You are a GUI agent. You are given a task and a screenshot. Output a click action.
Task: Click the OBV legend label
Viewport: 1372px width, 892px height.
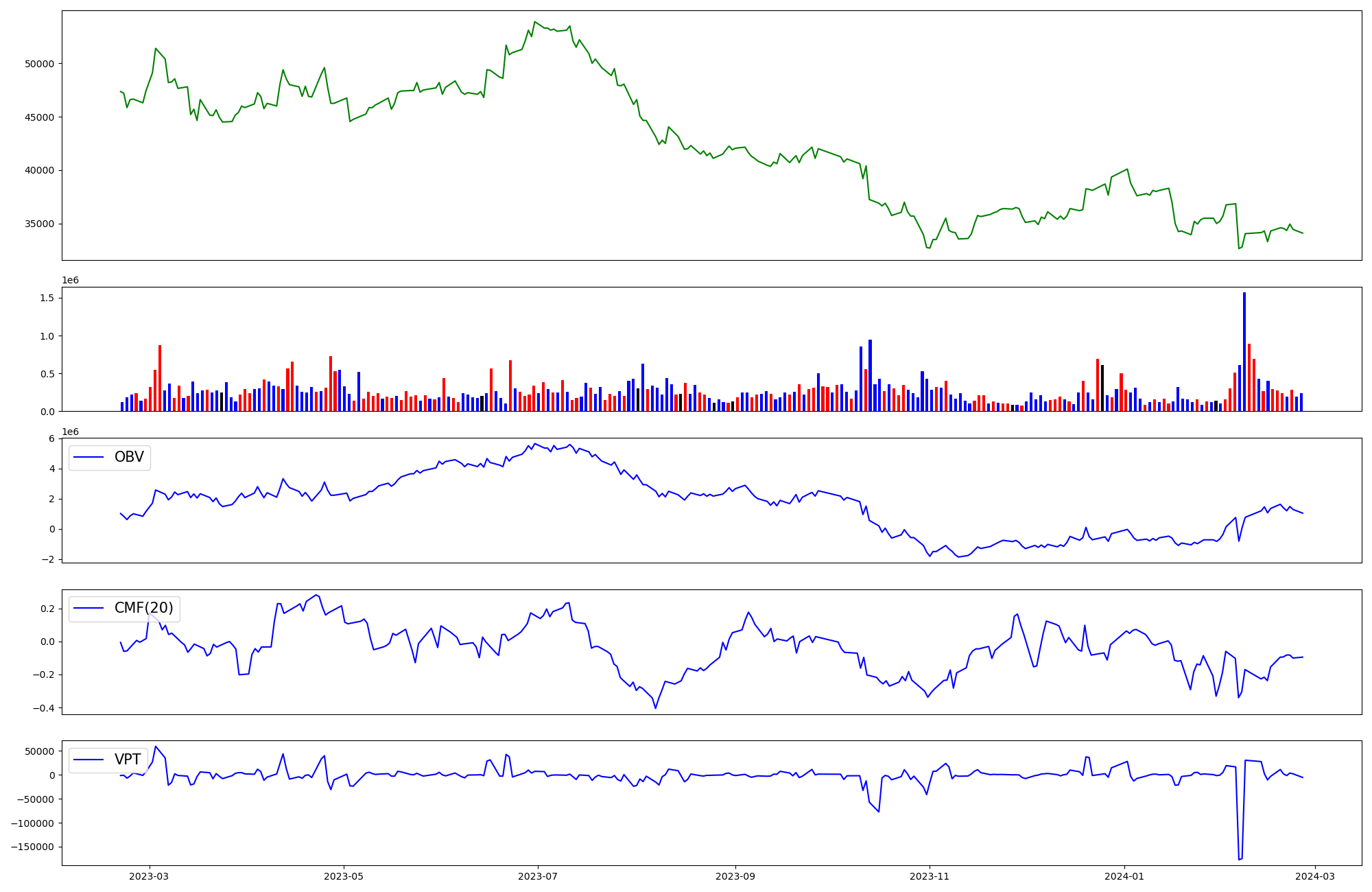coord(129,457)
